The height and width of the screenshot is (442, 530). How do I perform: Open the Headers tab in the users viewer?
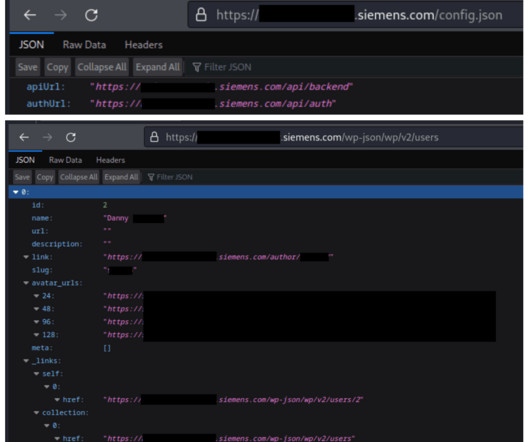click(111, 160)
